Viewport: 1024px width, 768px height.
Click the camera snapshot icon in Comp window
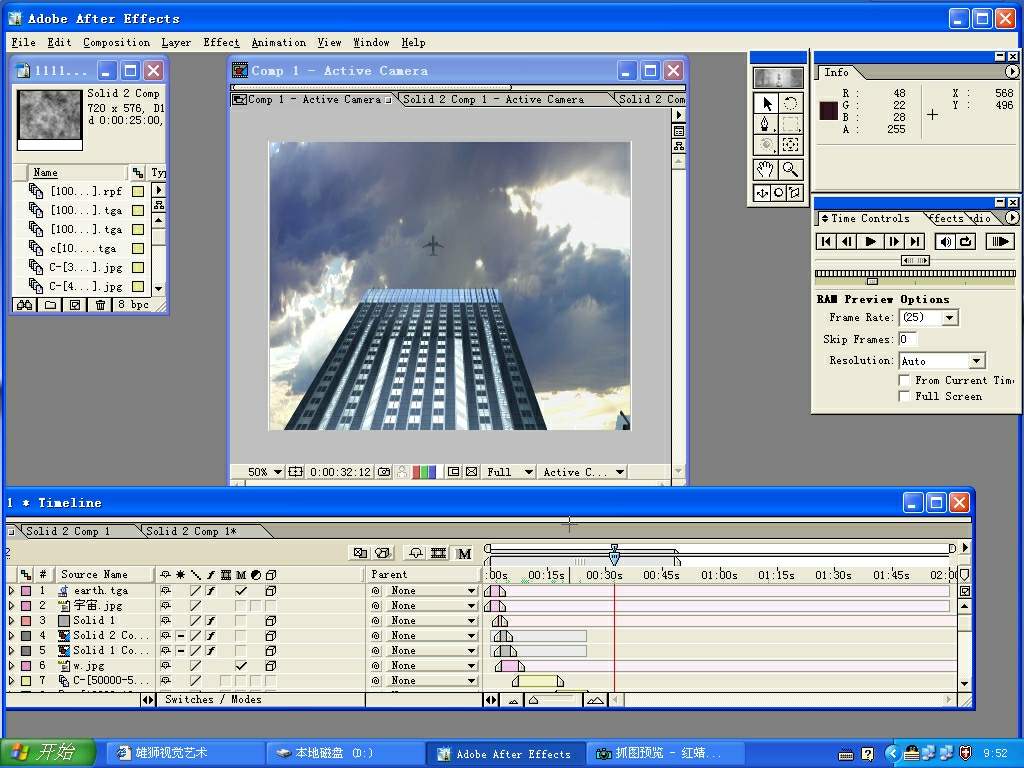[x=384, y=472]
